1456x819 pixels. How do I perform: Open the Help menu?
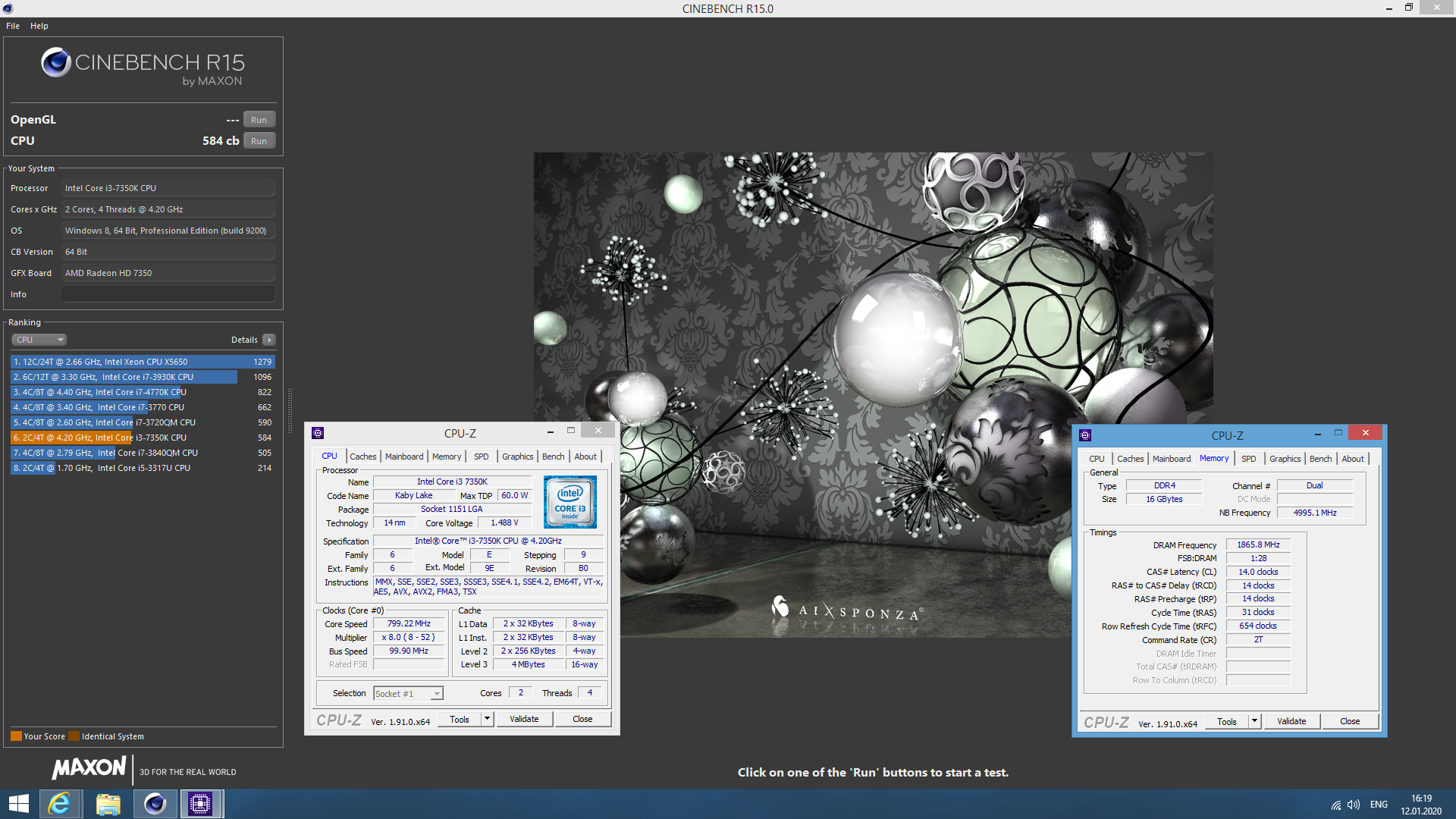coord(39,26)
